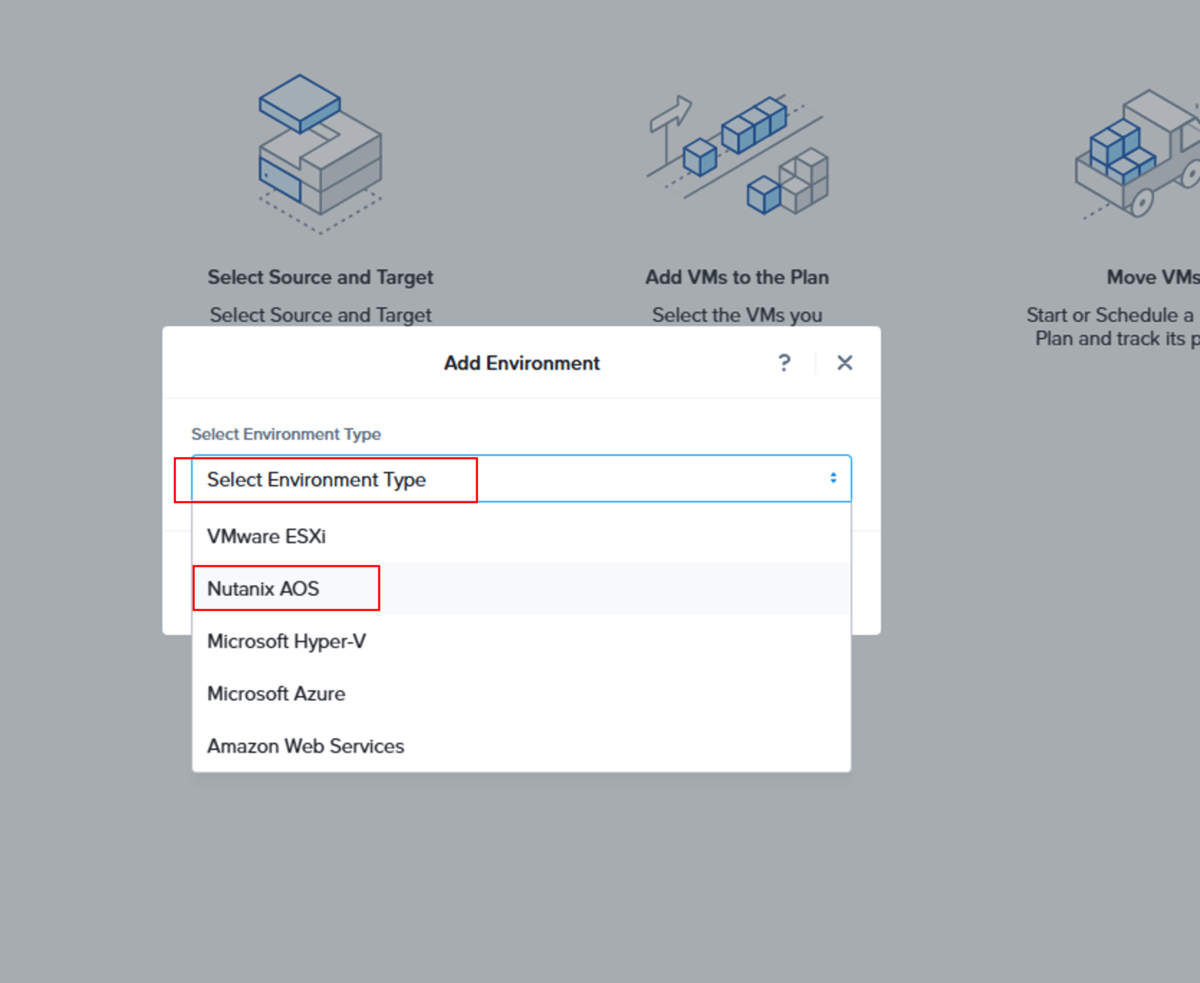Image resolution: width=1200 pixels, height=983 pixels.
Task: Click the 'Select Environment Type' field label
Action: coord(286,434)
